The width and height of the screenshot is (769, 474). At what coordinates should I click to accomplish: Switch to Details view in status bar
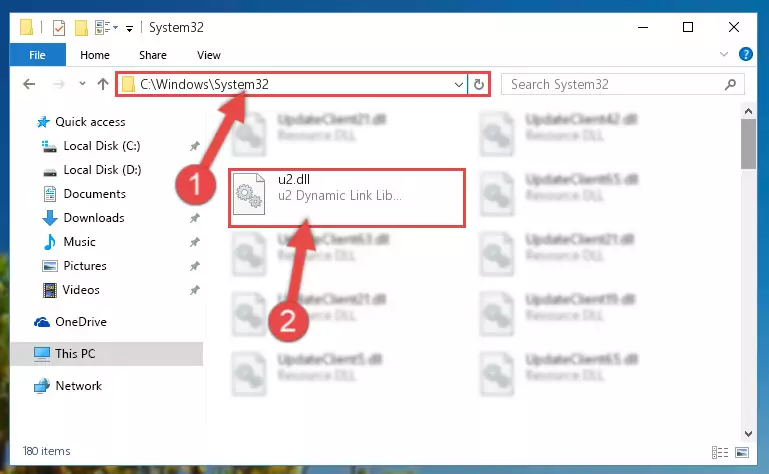(x=719, y=452)
